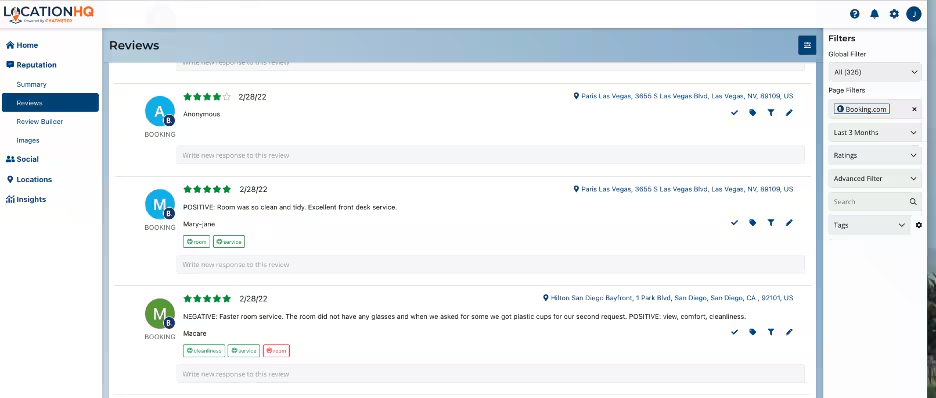
Task: Click response field under Macare review
Action: click(x=491, y=374)
